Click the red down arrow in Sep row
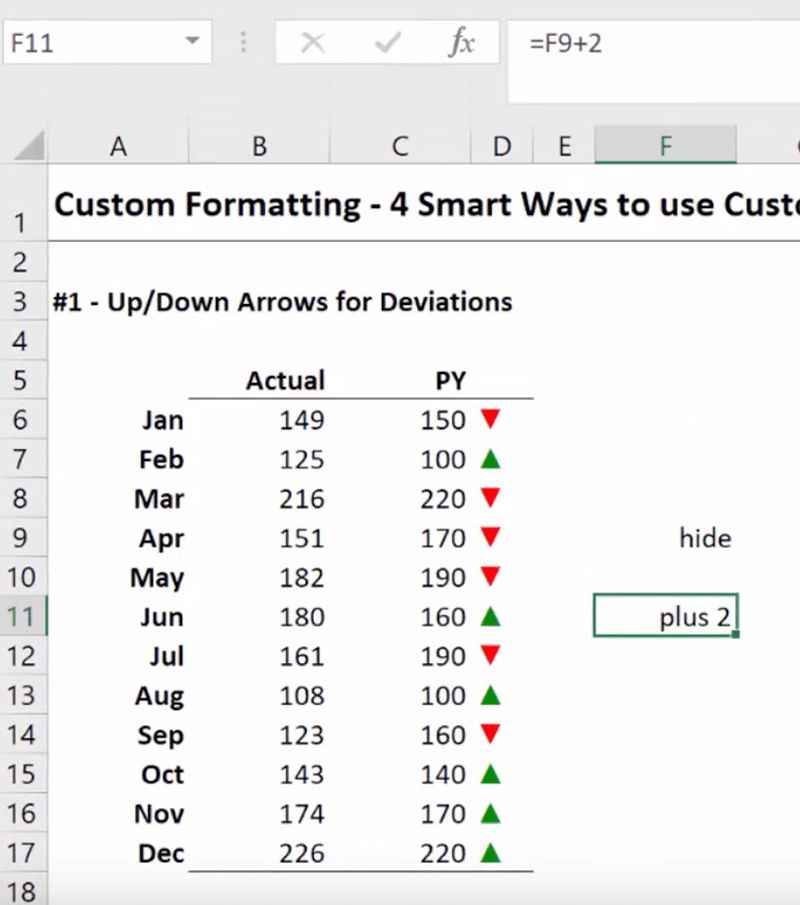The image size is (800, 905). tap(489, 735)
